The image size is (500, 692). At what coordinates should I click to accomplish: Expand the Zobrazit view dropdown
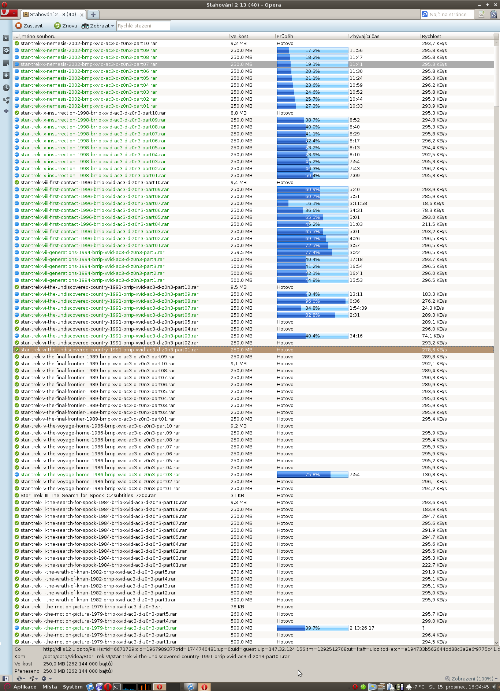point(98,26)
